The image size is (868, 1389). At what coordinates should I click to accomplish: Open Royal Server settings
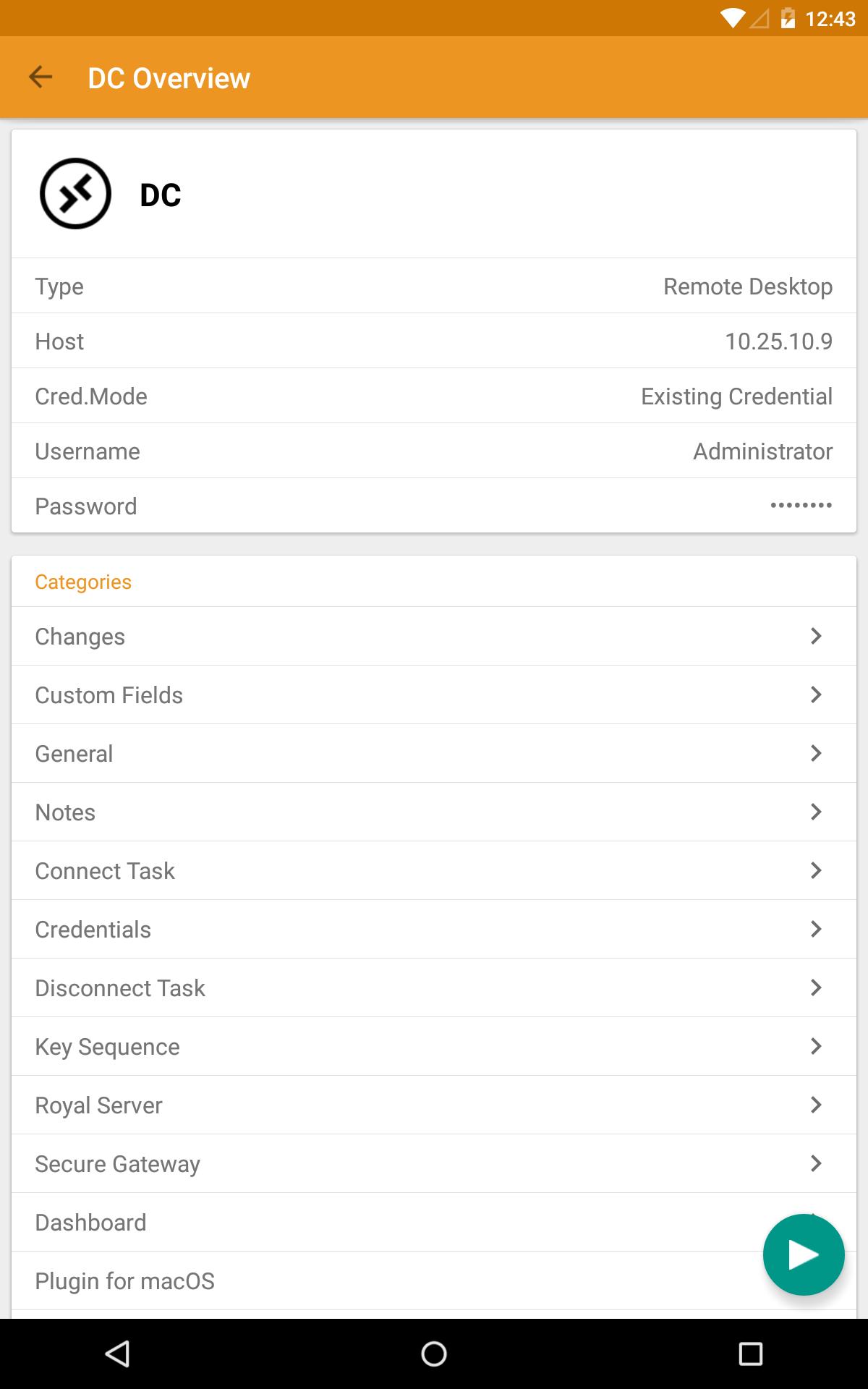click(434, 1105)
